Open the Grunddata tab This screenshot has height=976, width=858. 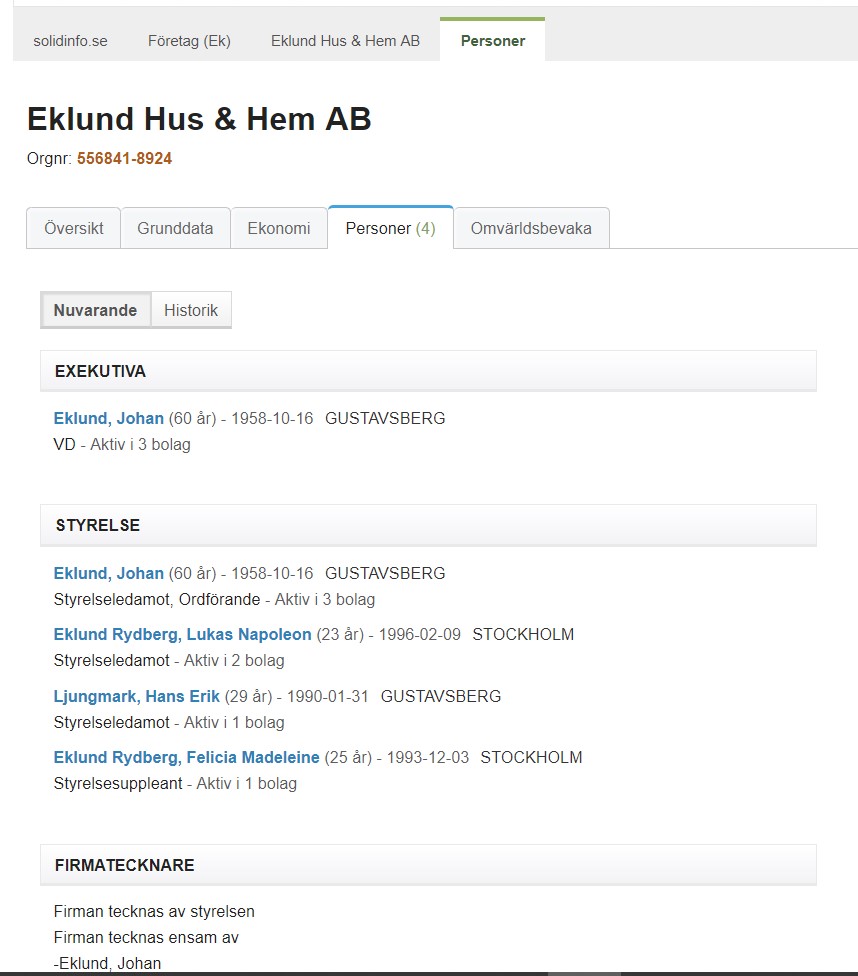click(x=175, y=228)
